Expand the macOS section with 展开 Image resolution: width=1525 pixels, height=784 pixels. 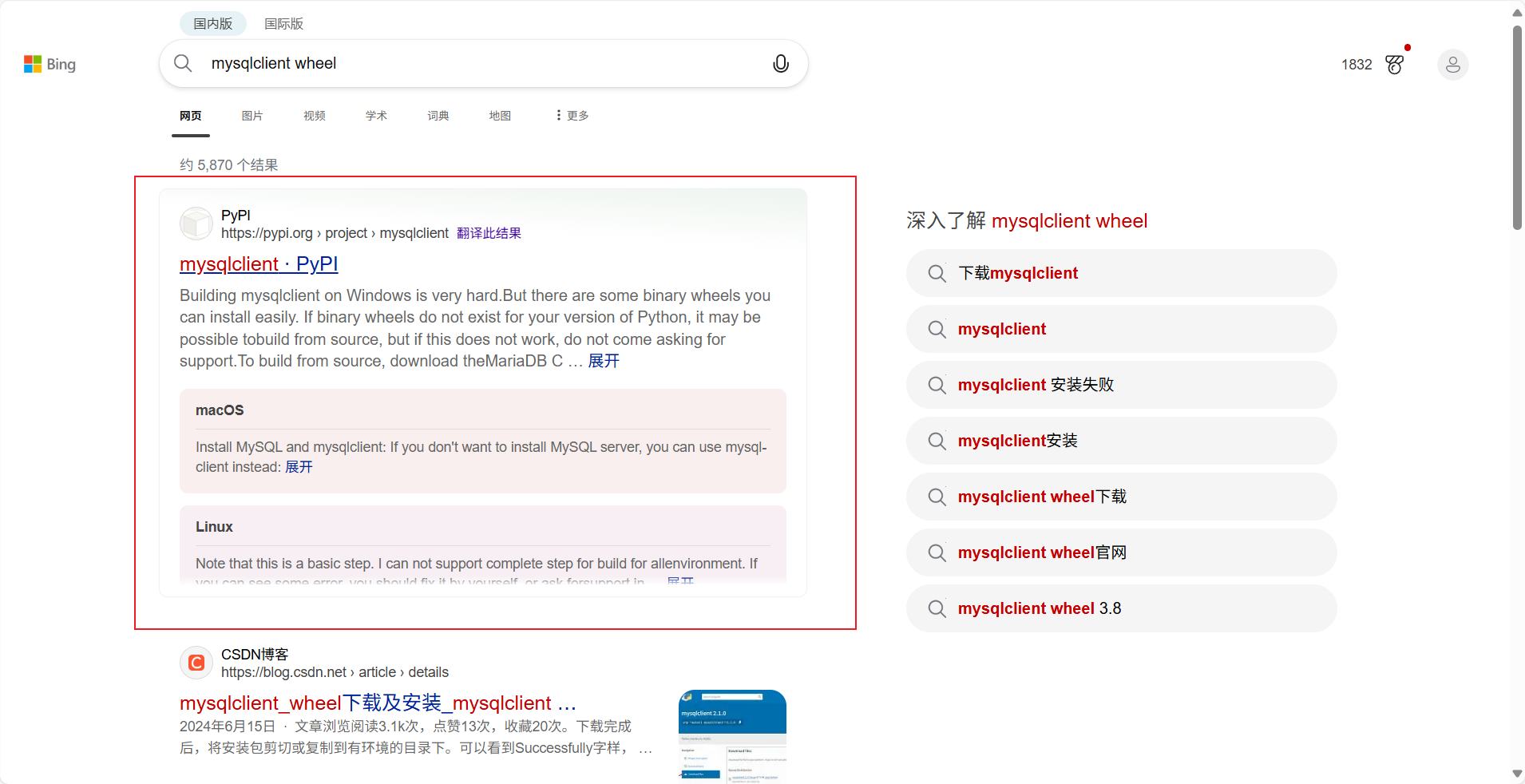(299, 467)
